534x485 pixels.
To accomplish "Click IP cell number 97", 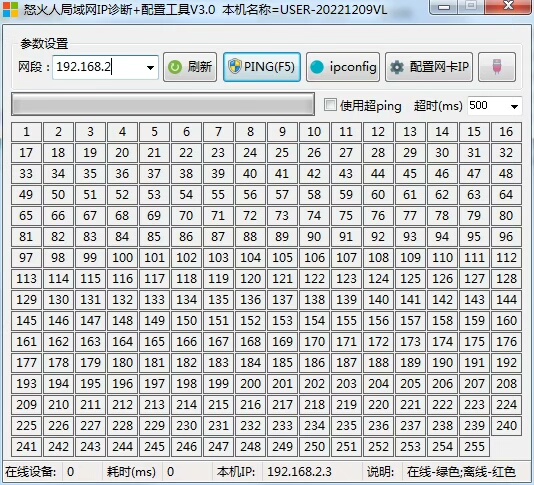I will pos(27,258).
